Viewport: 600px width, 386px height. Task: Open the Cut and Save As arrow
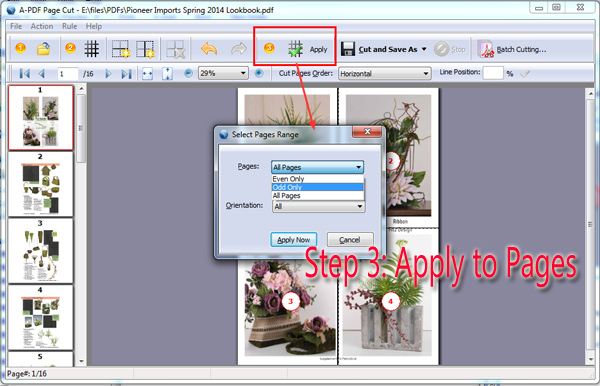(x=424, y=49)
